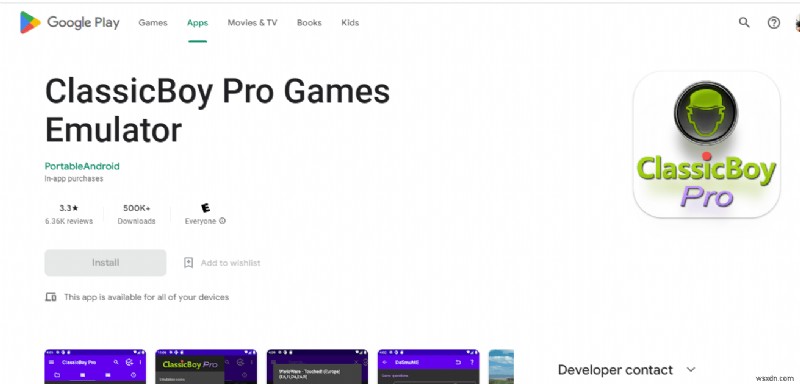800x384 pixels.
Task: Go to the Books tab
Action: 309,22
